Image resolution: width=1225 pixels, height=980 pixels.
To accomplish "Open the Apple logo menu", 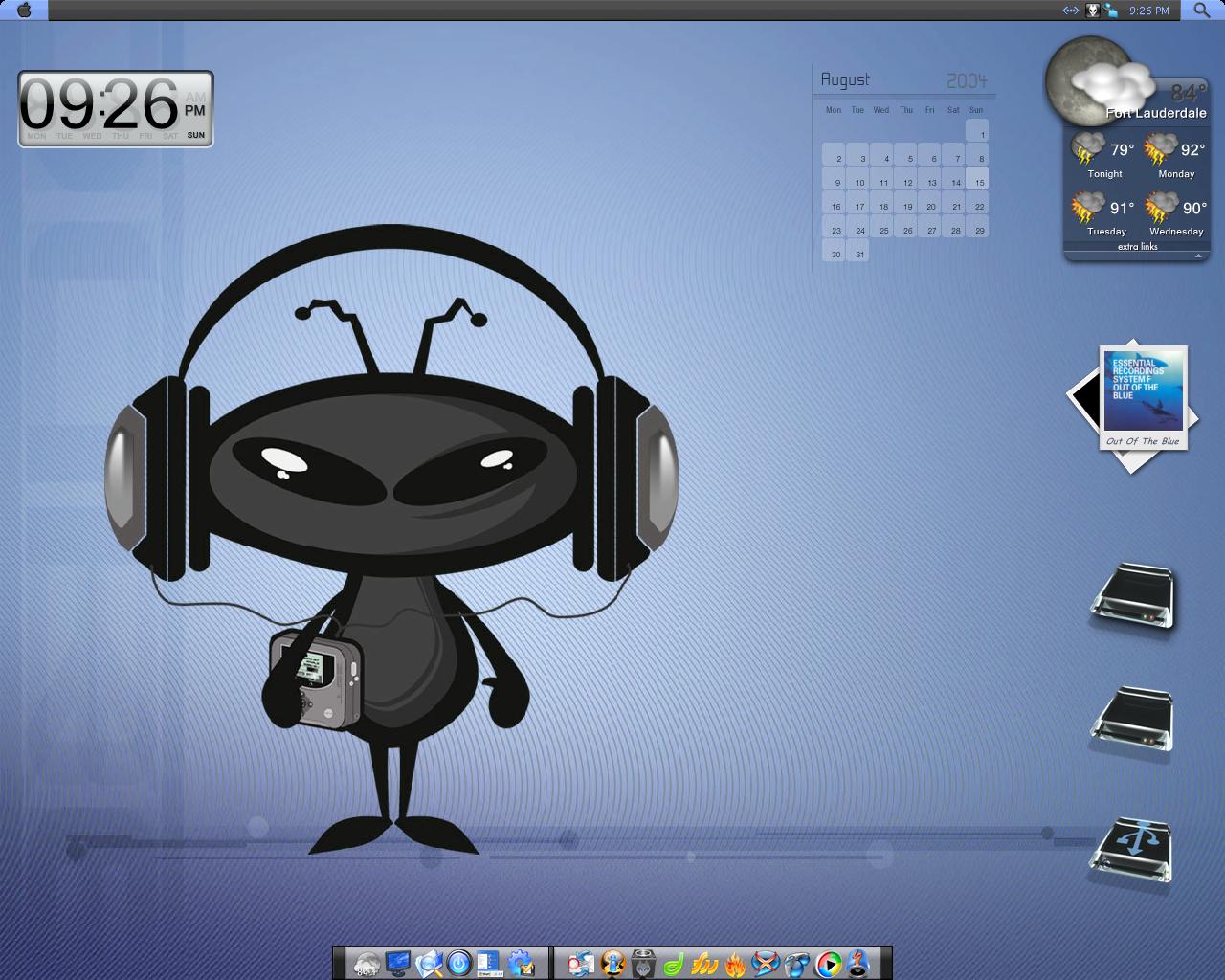I will [x=25, y=11].
